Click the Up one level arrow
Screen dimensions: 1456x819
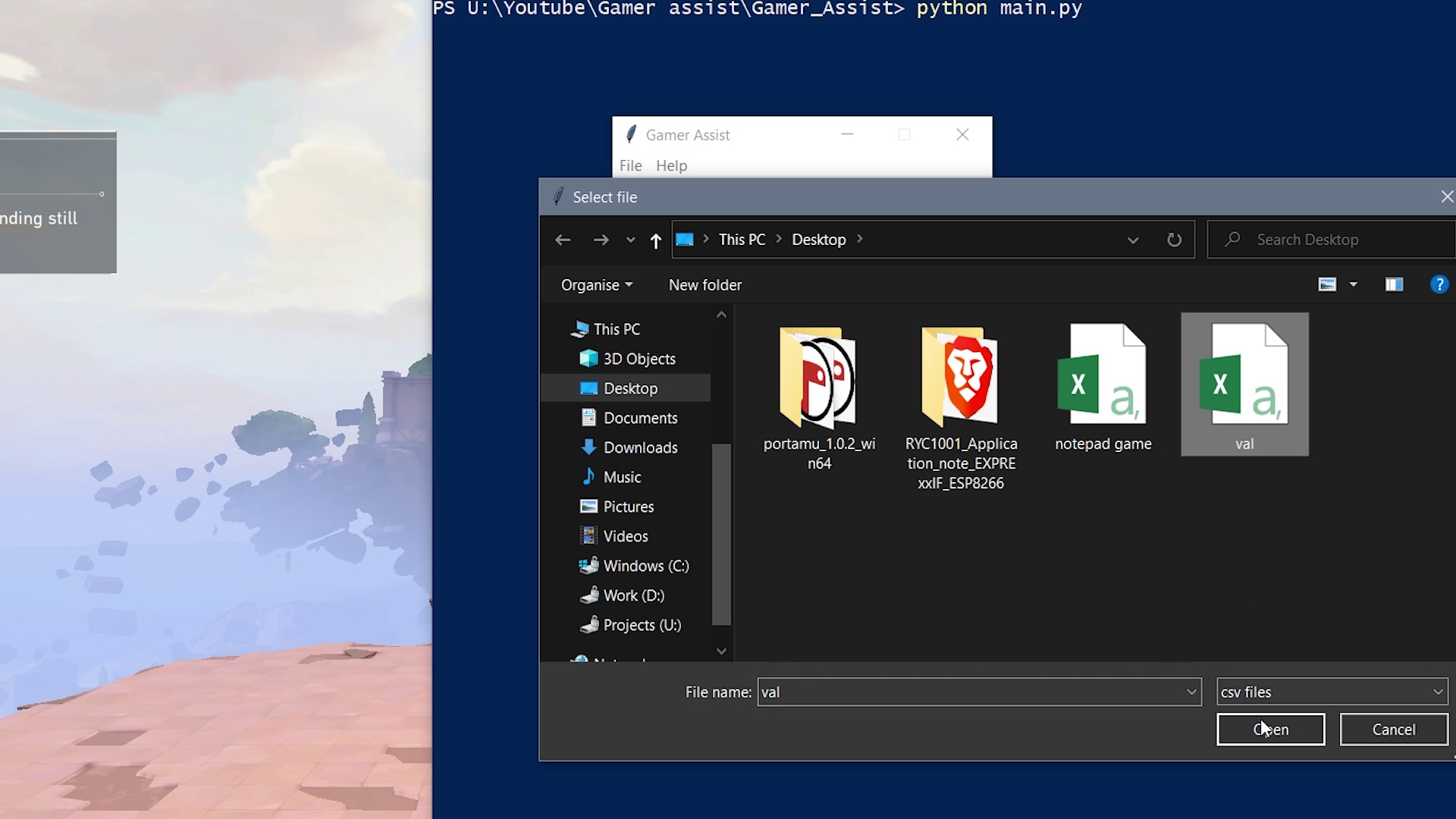[655, 240]
